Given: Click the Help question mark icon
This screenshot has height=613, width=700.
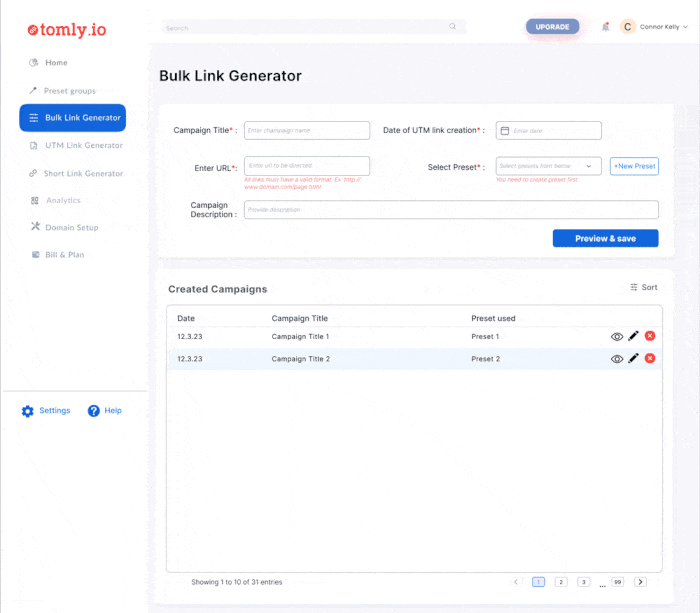Looking at the screenshot, I should (x=93, y=411).
